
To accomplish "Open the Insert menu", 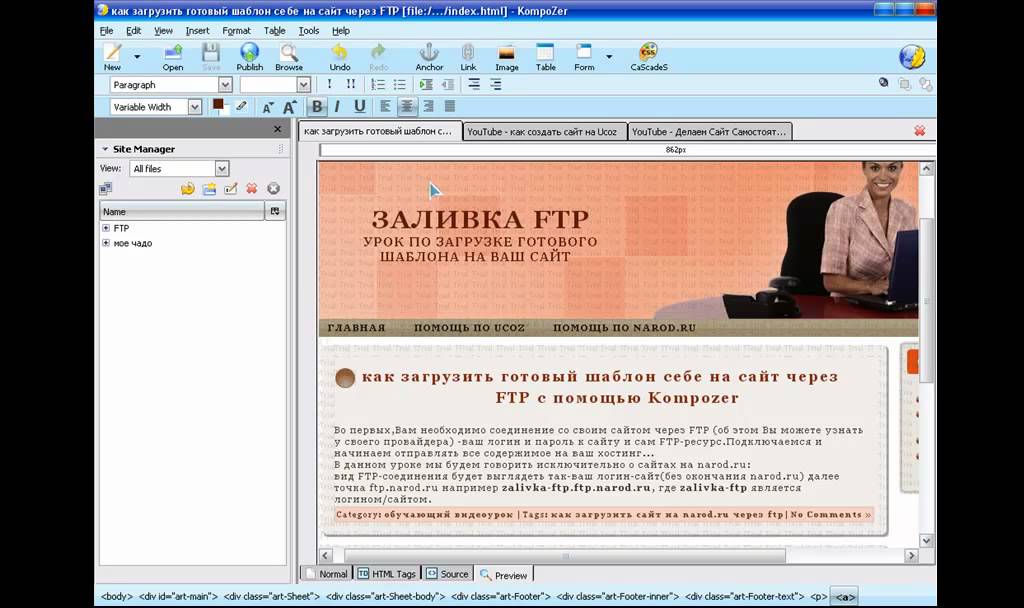I will click(x=197, y=31).
